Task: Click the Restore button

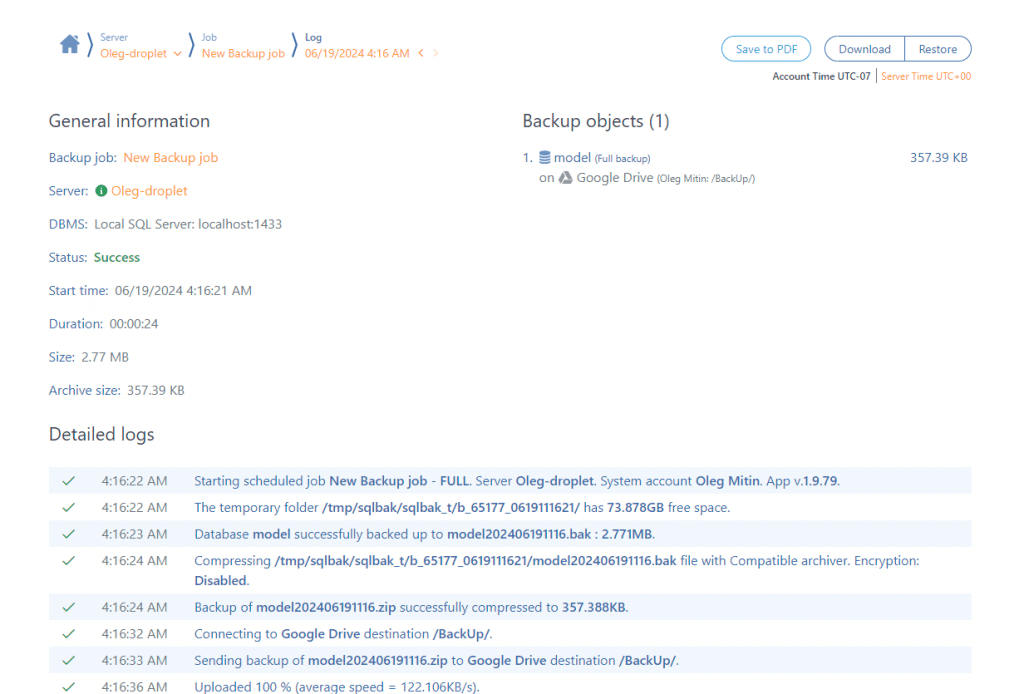Action: click(938, 48)
